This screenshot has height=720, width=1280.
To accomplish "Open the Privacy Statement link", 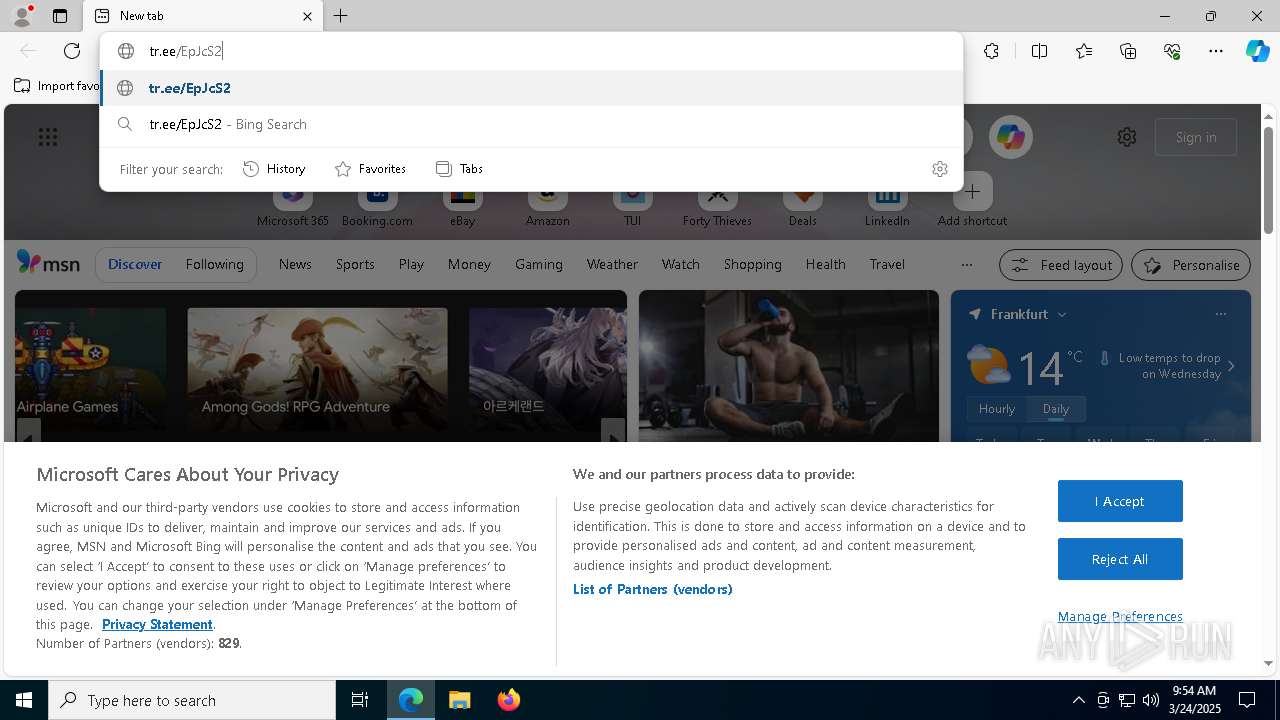I will (157, 624).
